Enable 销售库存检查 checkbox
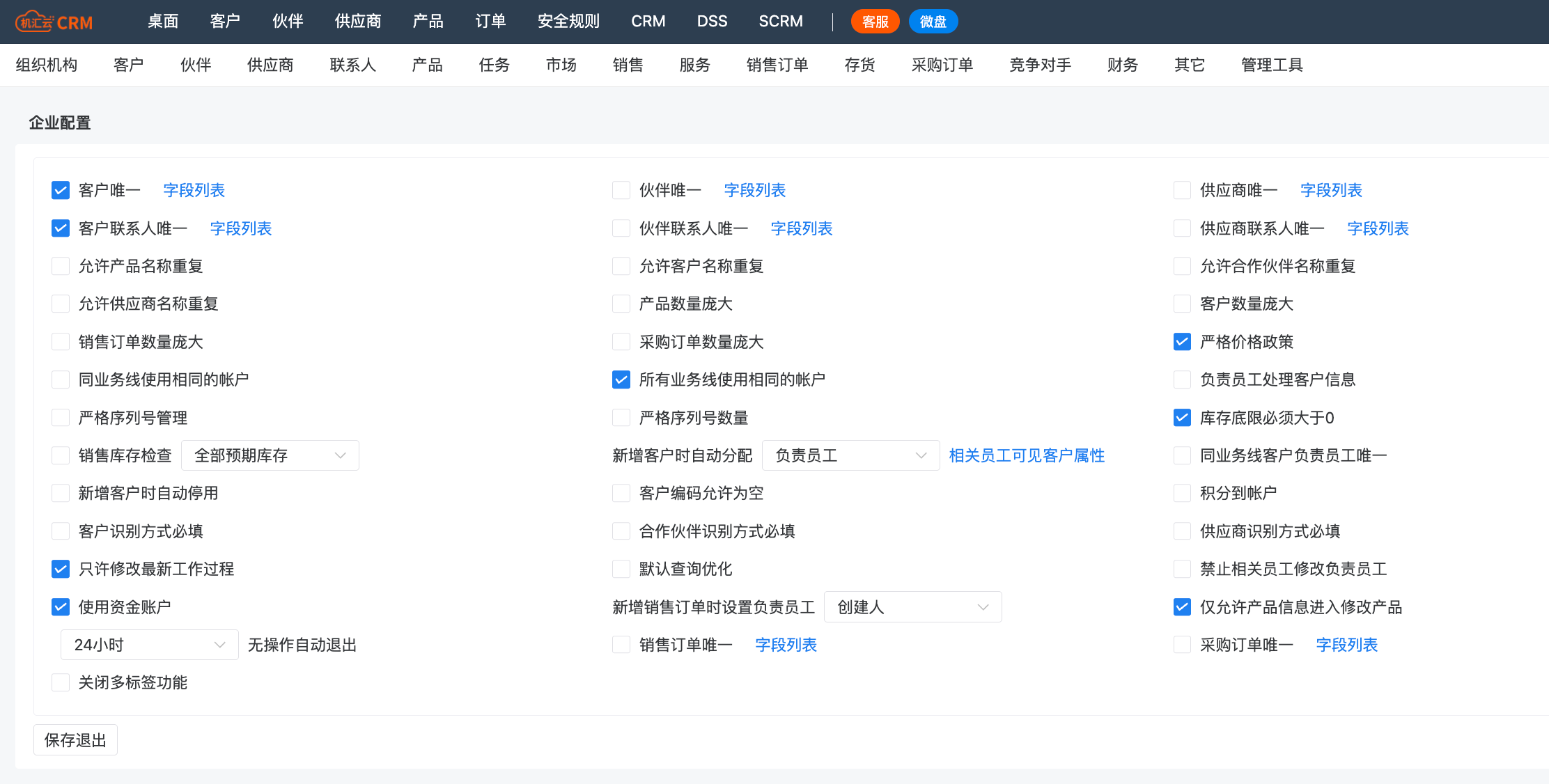The height and width of the screenshot is (784, 1549). tap(61, 455)
